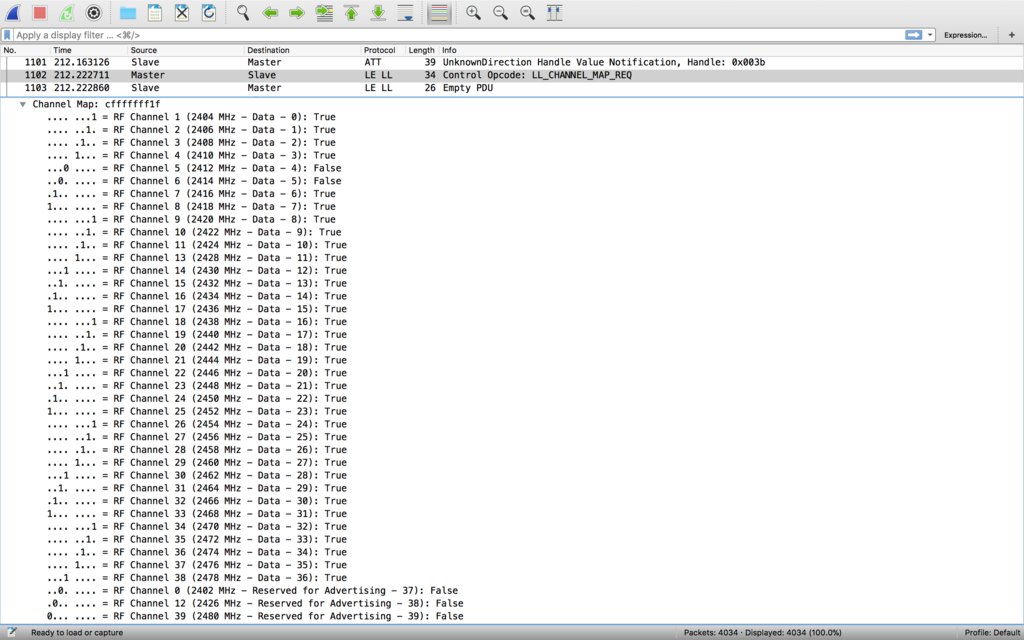Reload the capture file
The width and height of the screenshot is (1024, 640).
(209, 12)
